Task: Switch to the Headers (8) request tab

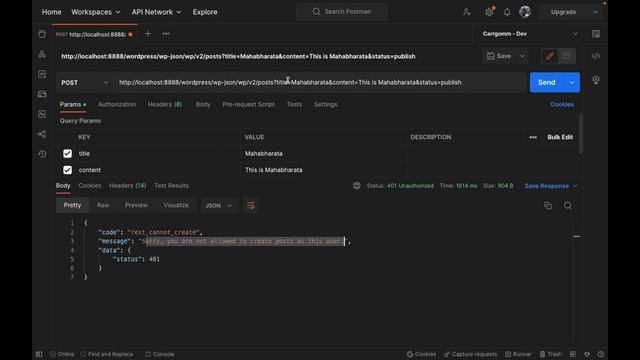Action: pos(165,104)
